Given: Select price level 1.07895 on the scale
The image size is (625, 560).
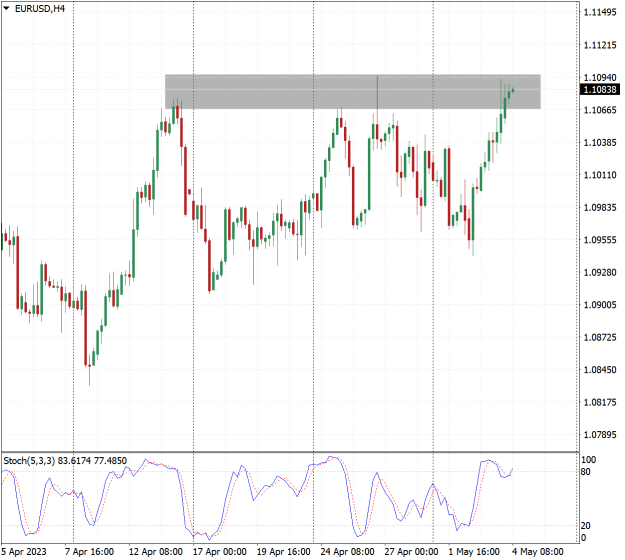Looking at the screenshot, I should tap(600, 435).
